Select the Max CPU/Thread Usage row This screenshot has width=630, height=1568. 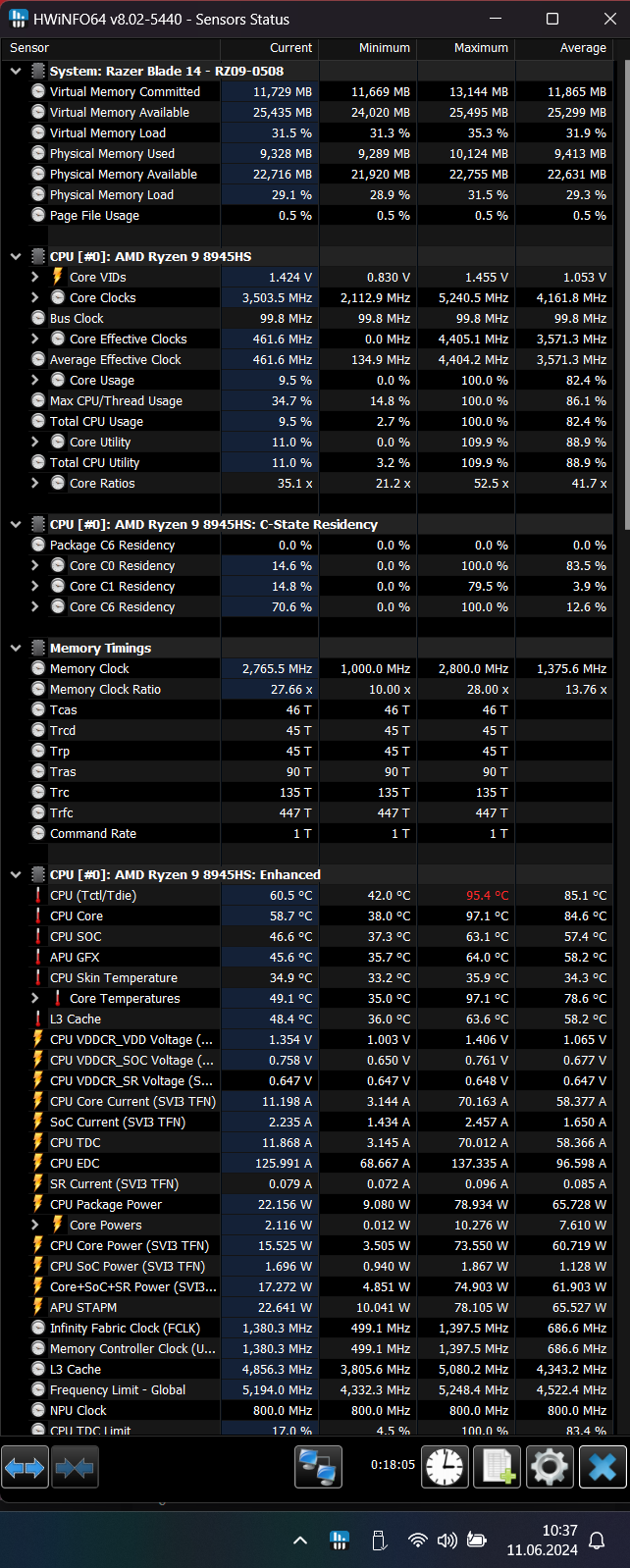307,400
